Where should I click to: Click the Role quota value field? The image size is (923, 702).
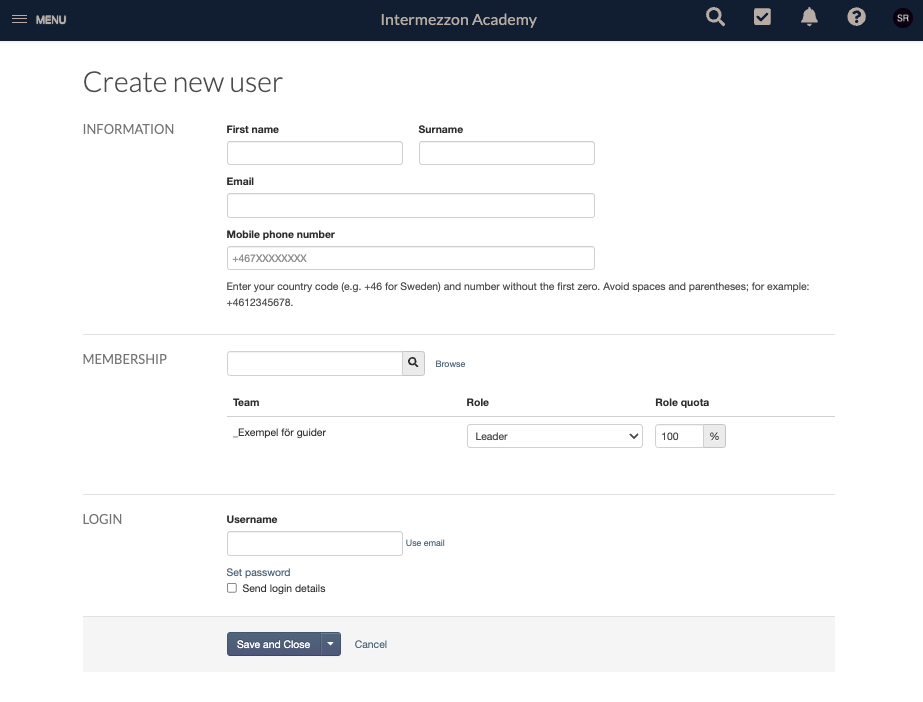679,436
